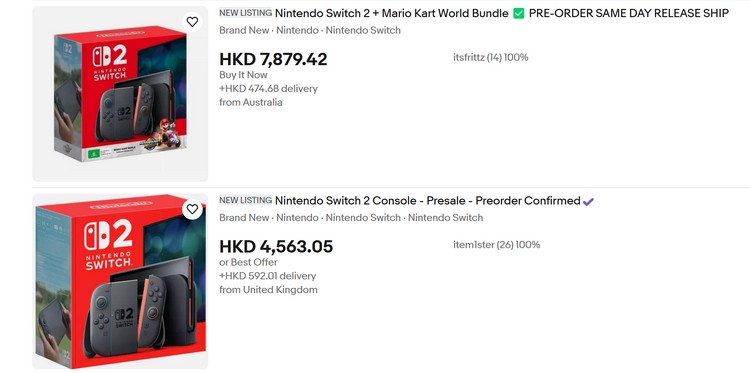
Task: Open Mario Kart World Bundle product image
Action: 120,94
